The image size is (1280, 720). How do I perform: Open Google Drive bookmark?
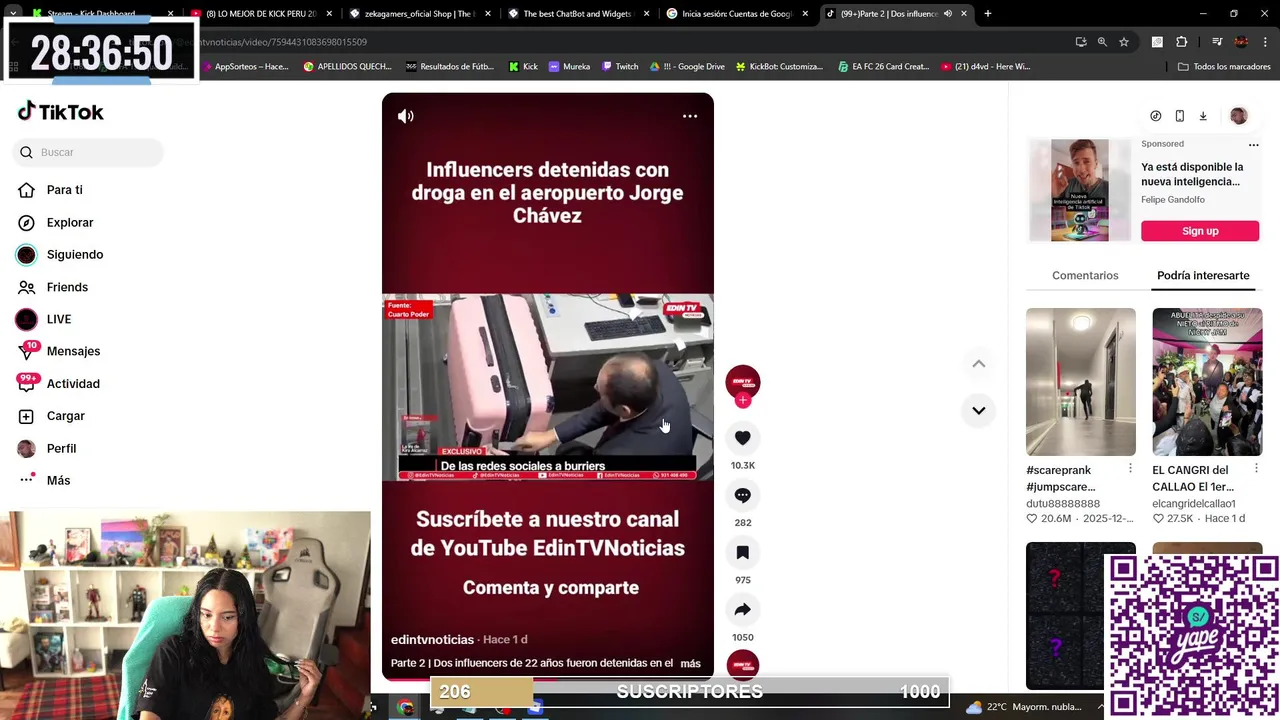tap(686, 66)
